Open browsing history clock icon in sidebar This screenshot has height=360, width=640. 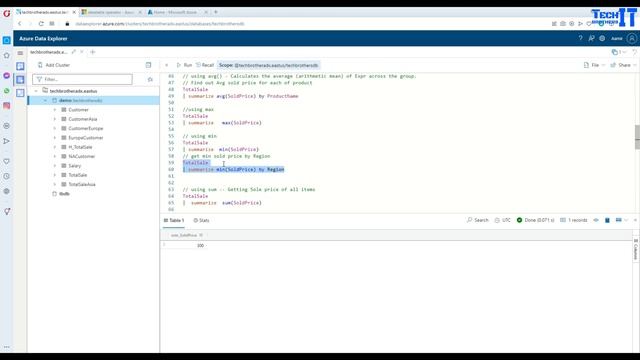[x=7, y=176]
